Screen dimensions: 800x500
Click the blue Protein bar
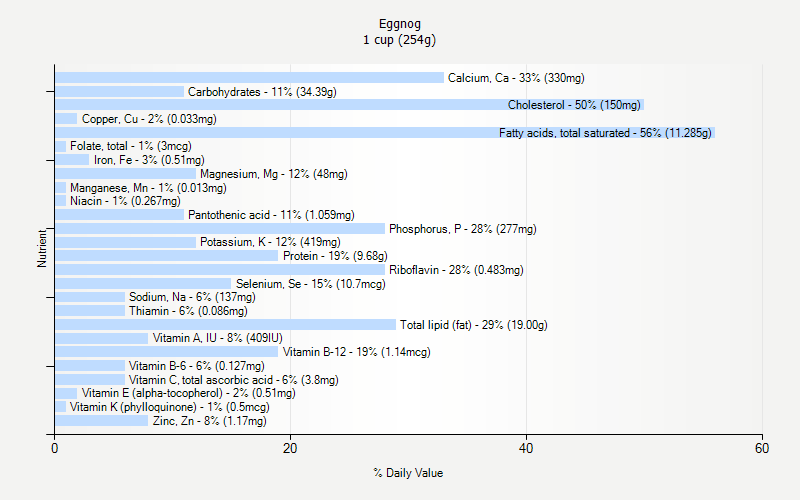click(167, 256)
